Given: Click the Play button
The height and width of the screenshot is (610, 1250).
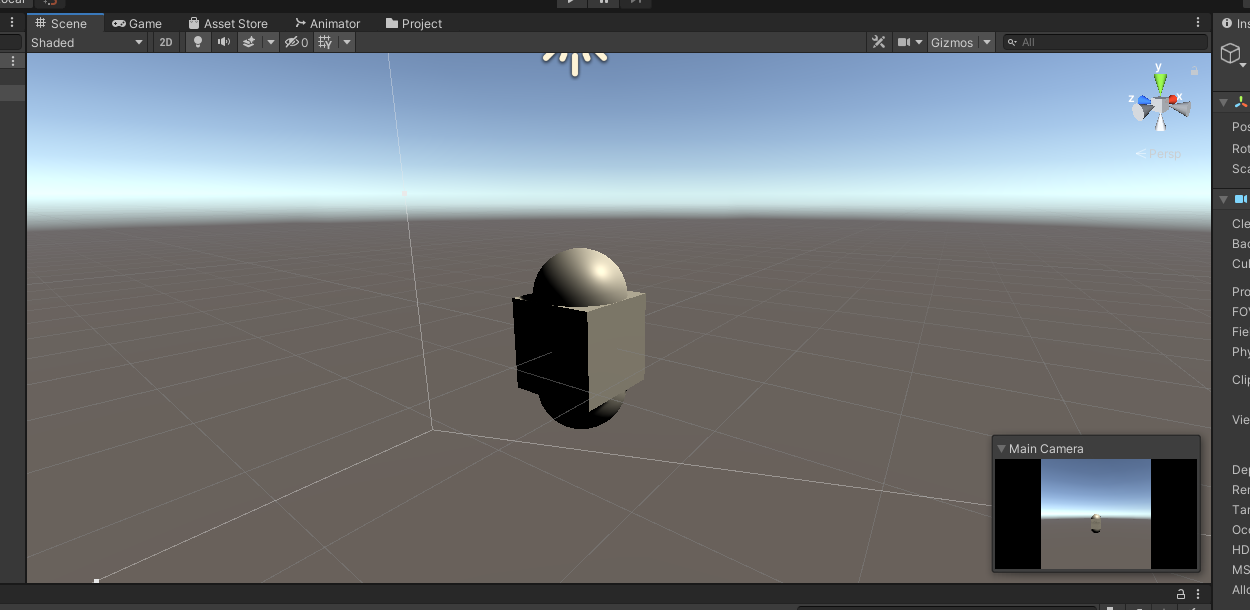Looking at the screenshot, I should pos(571,3).
